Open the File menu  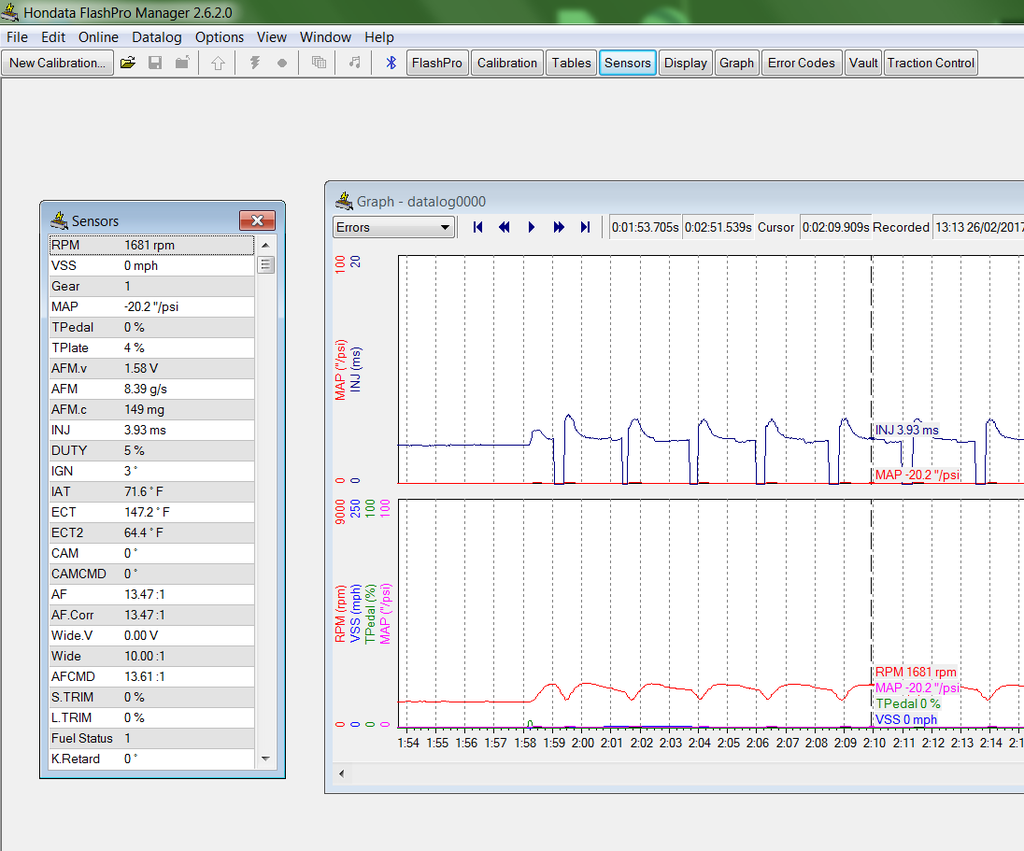point(17,37)
